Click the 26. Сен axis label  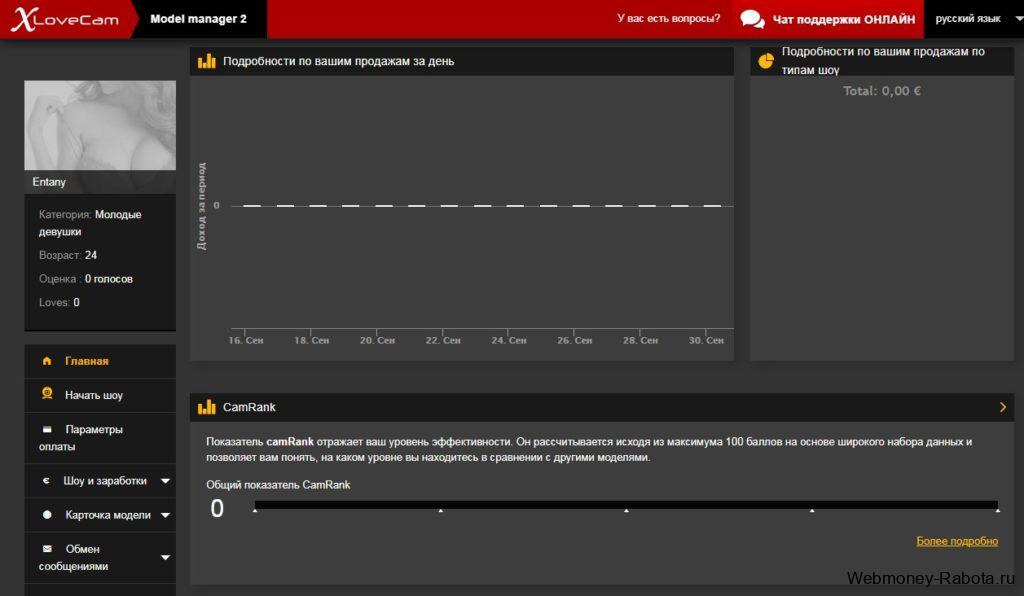[x=575, y=340]
